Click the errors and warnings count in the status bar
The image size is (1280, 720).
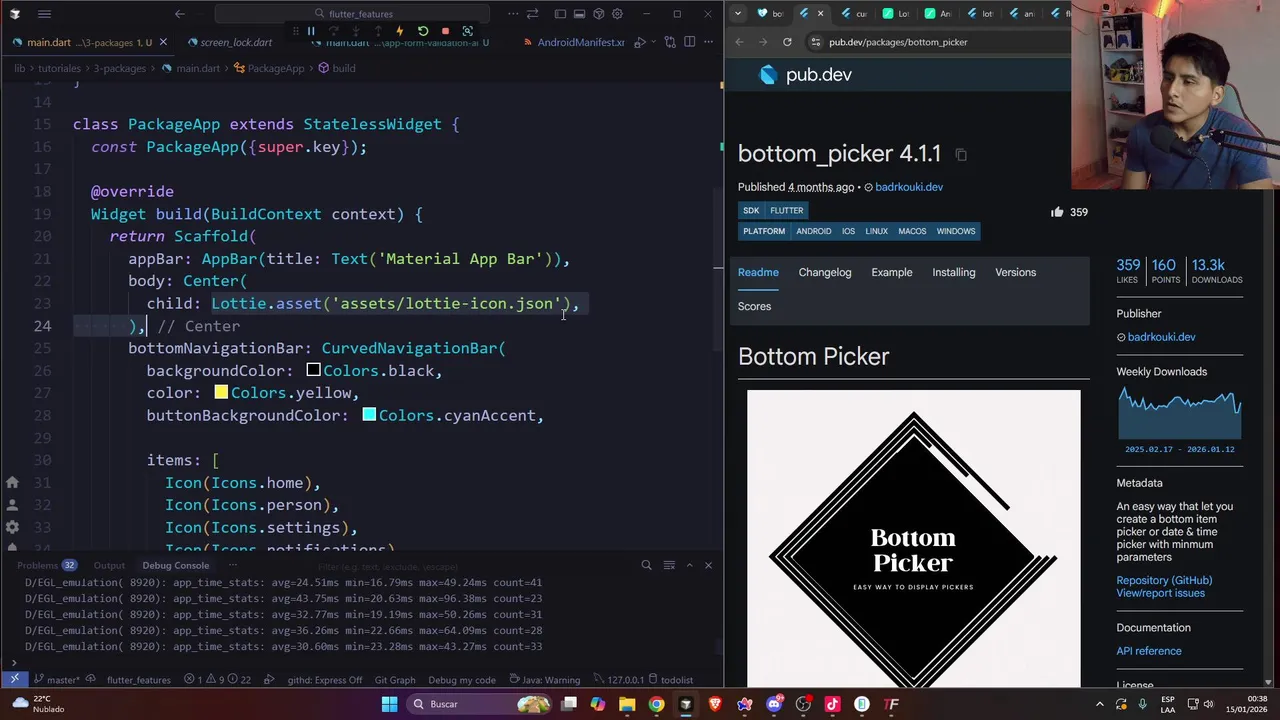pyautogui.click(x=219, y=680)
